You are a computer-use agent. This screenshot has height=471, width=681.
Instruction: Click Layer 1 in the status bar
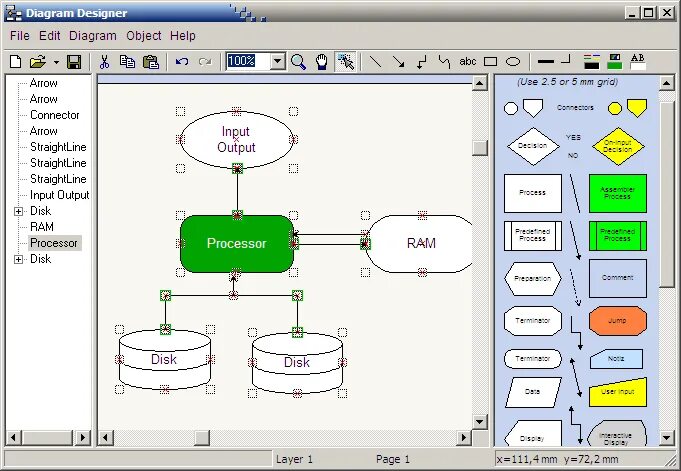pyautogui.click(x=294, y=459)
